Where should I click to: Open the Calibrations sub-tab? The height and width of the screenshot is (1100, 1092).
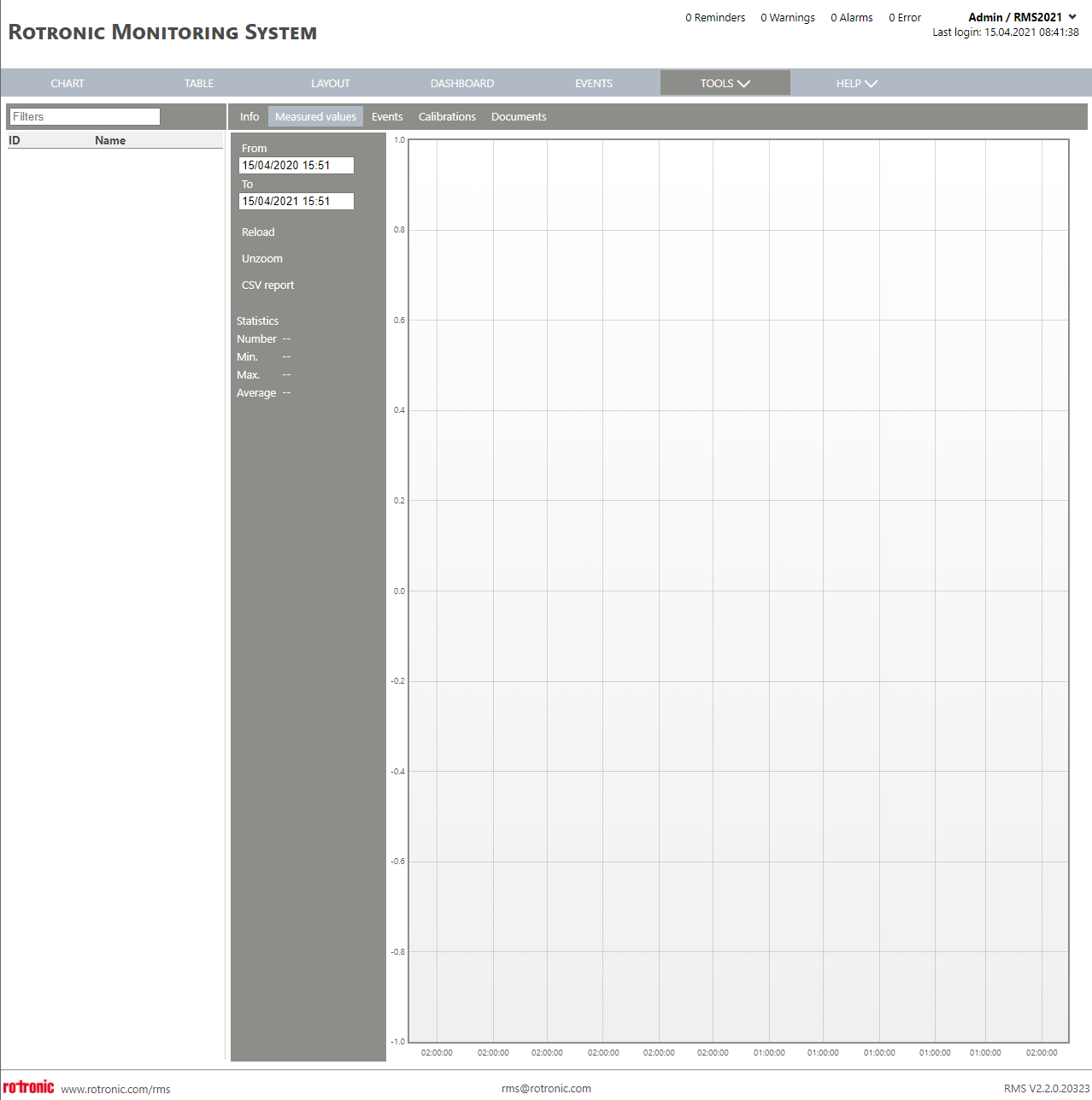coord(447,117)
